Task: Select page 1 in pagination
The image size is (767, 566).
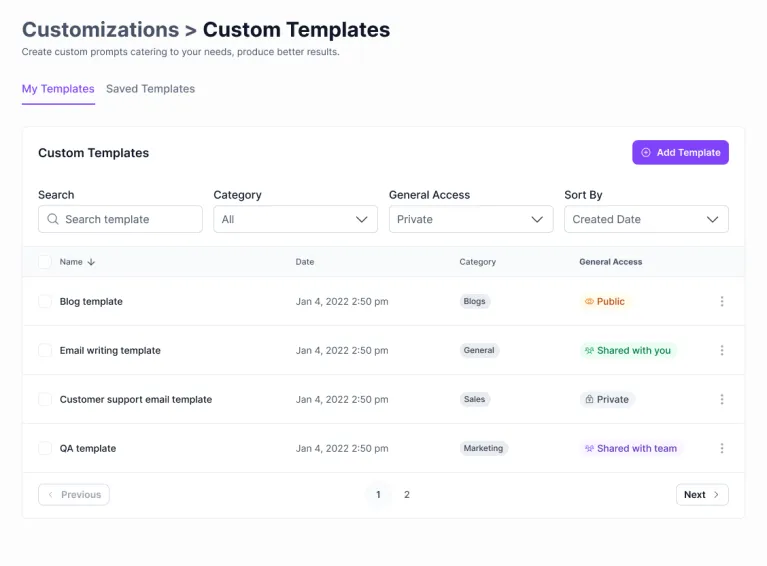Action: (378, 495)
